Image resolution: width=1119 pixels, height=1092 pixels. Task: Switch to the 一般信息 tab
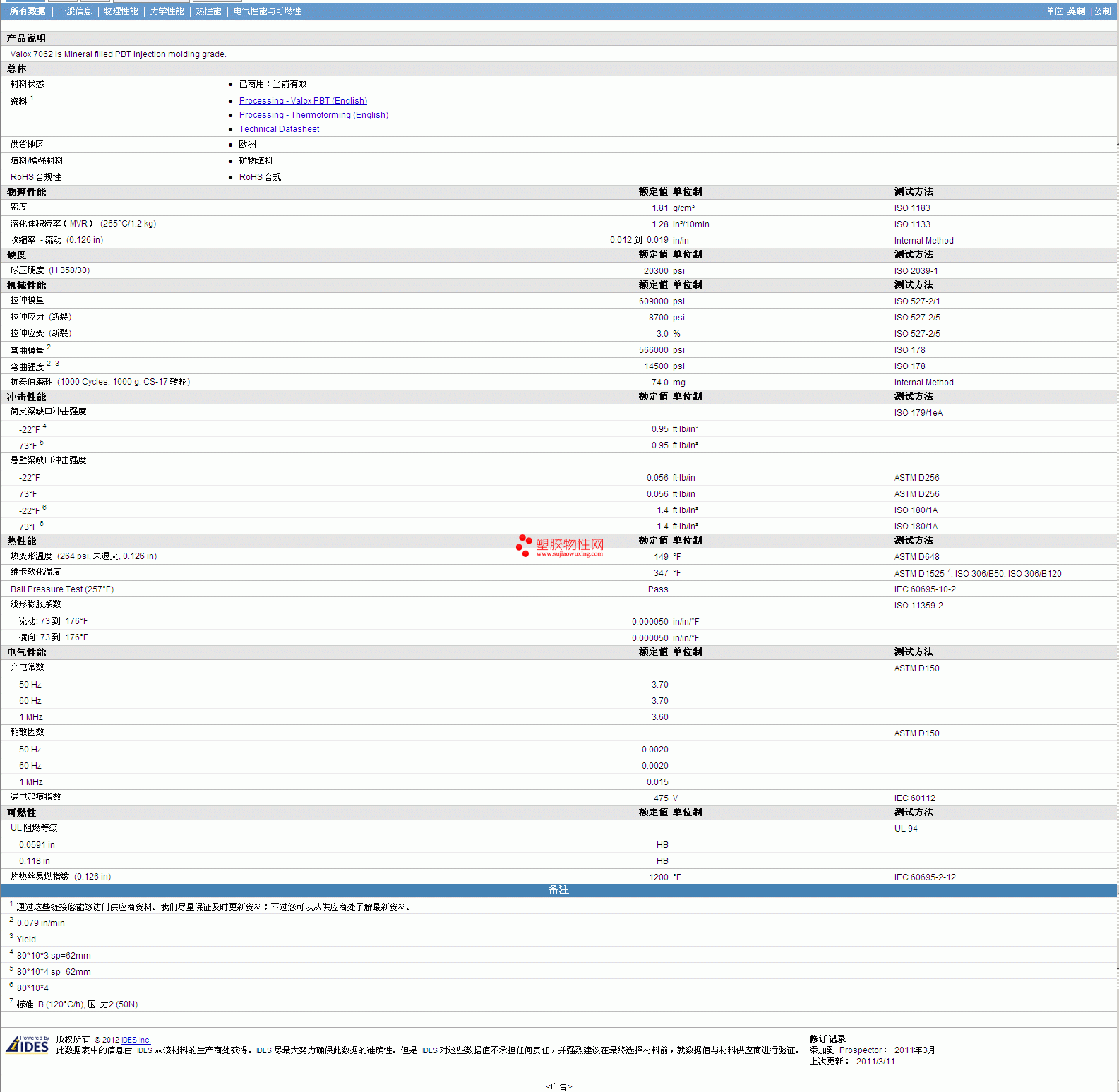click(75, 11)
